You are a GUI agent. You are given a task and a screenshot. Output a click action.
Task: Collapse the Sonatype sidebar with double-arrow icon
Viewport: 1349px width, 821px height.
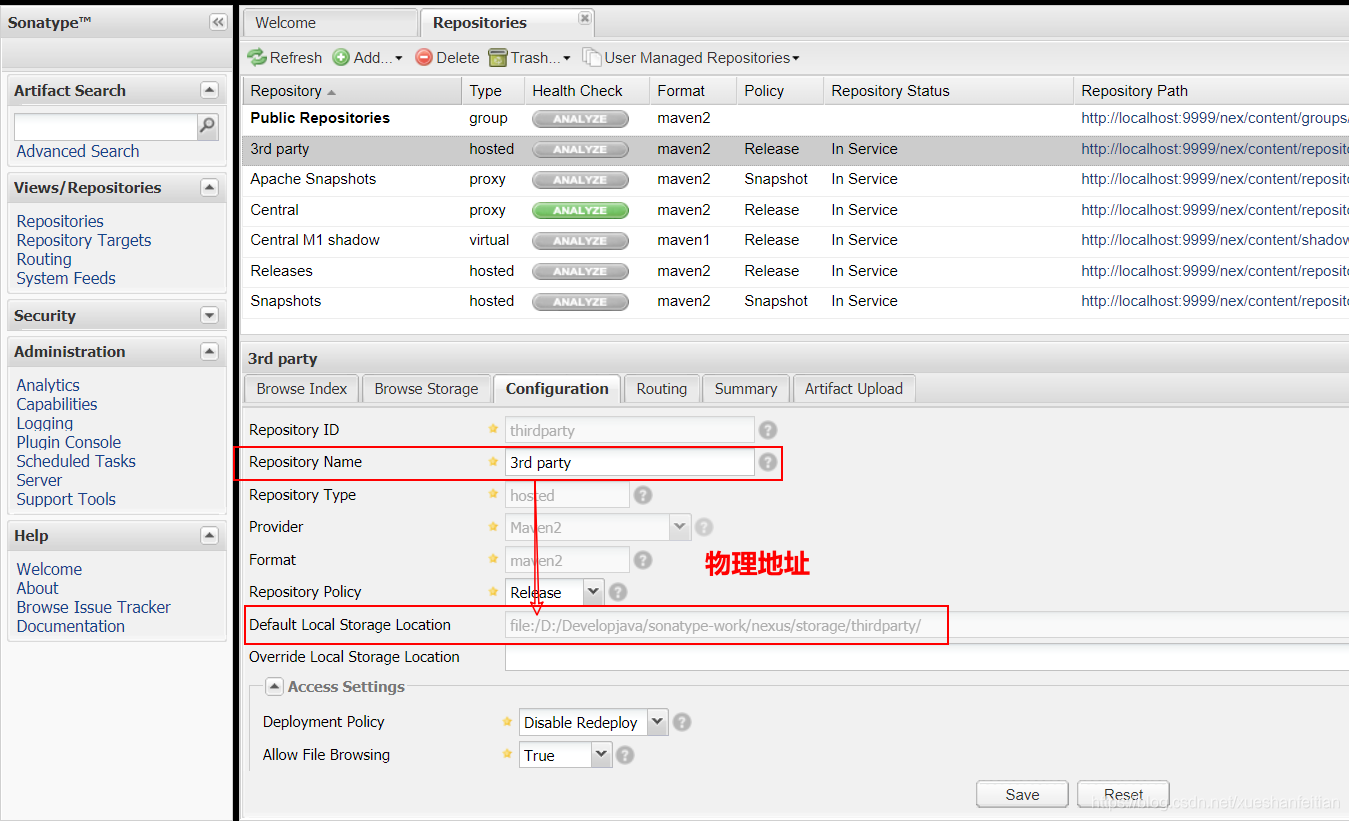[217, 22]
